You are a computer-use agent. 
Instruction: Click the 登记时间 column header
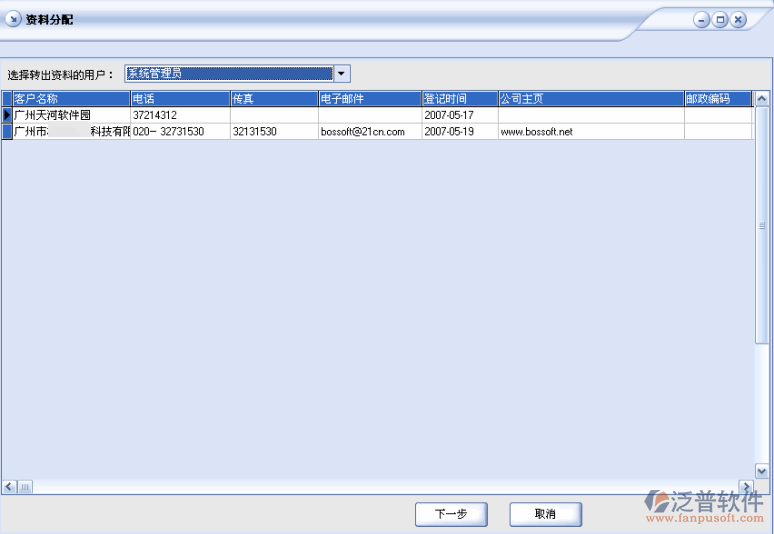460,99
